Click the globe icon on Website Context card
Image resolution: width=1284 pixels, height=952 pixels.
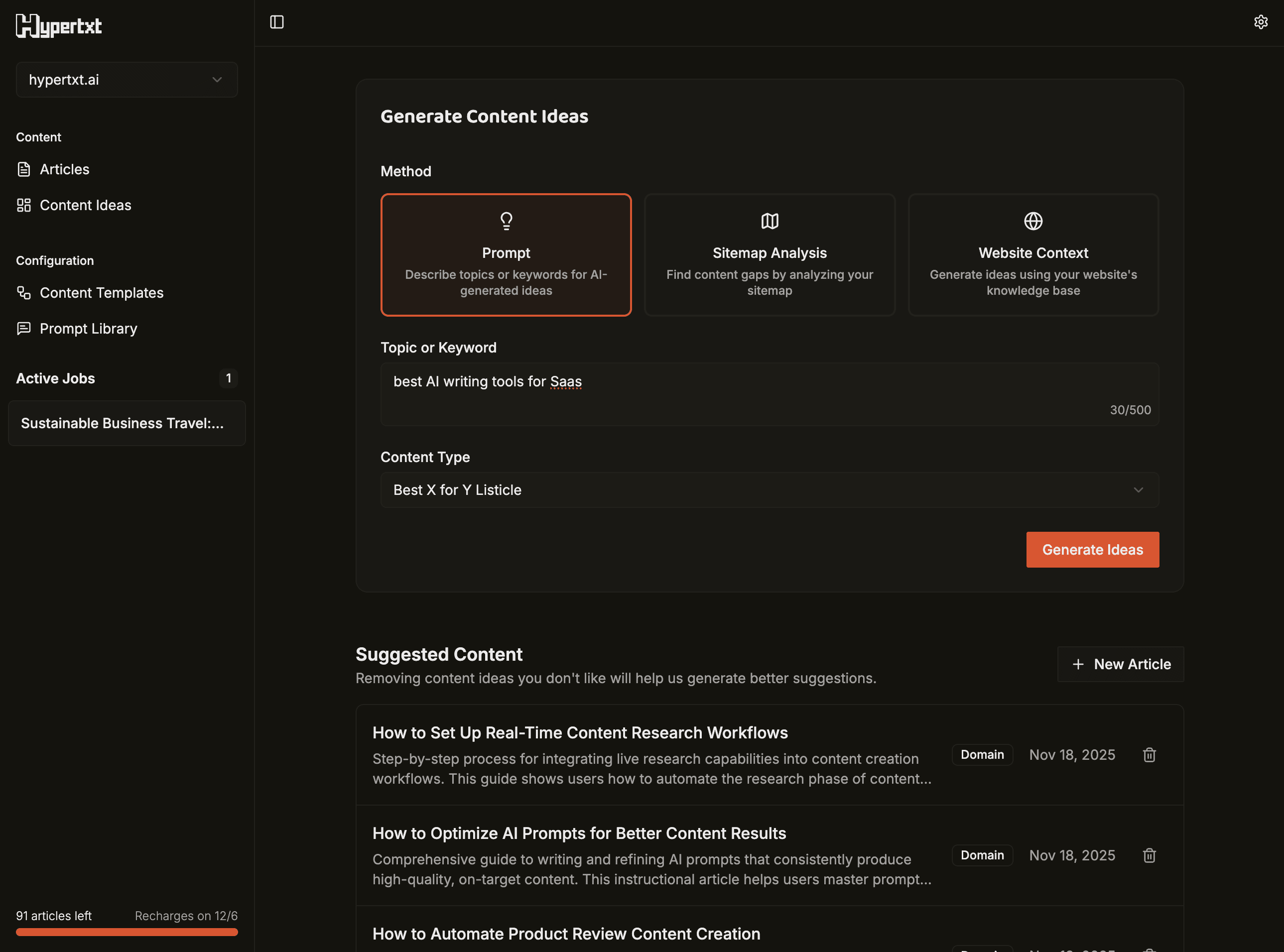tap(1033, 221)
